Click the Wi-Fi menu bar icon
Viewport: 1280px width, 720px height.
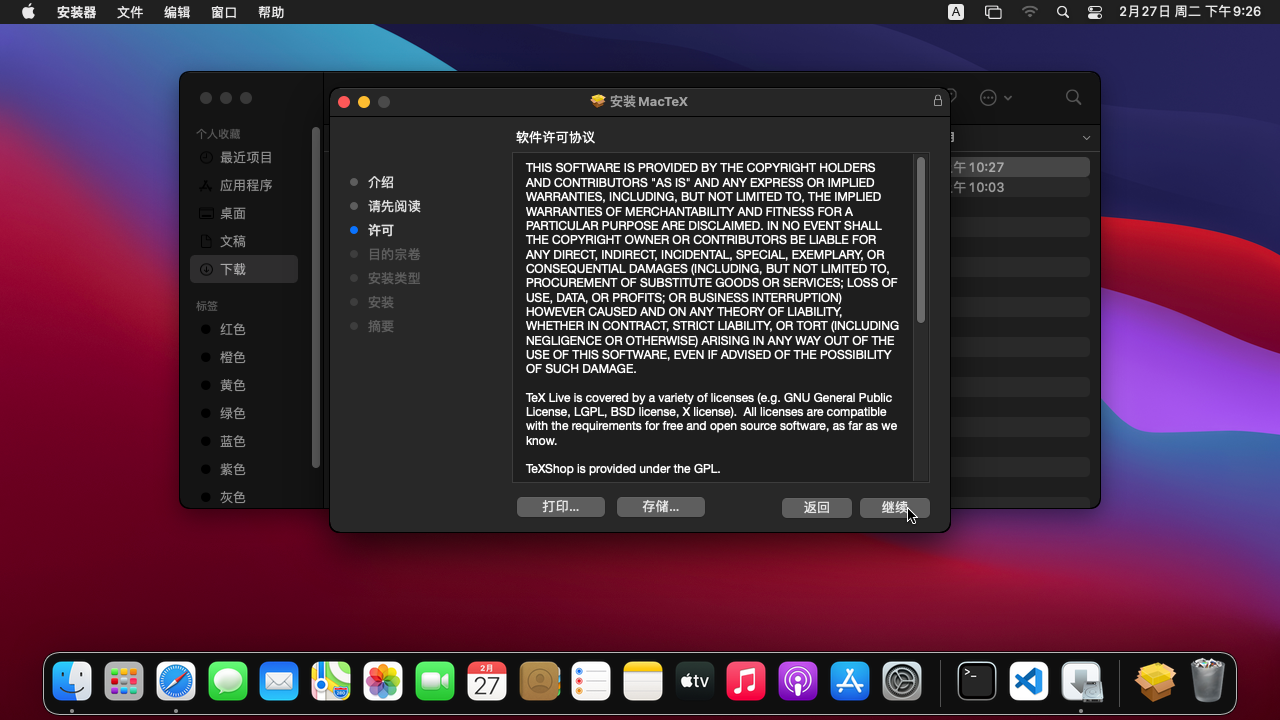(1030, 12)
